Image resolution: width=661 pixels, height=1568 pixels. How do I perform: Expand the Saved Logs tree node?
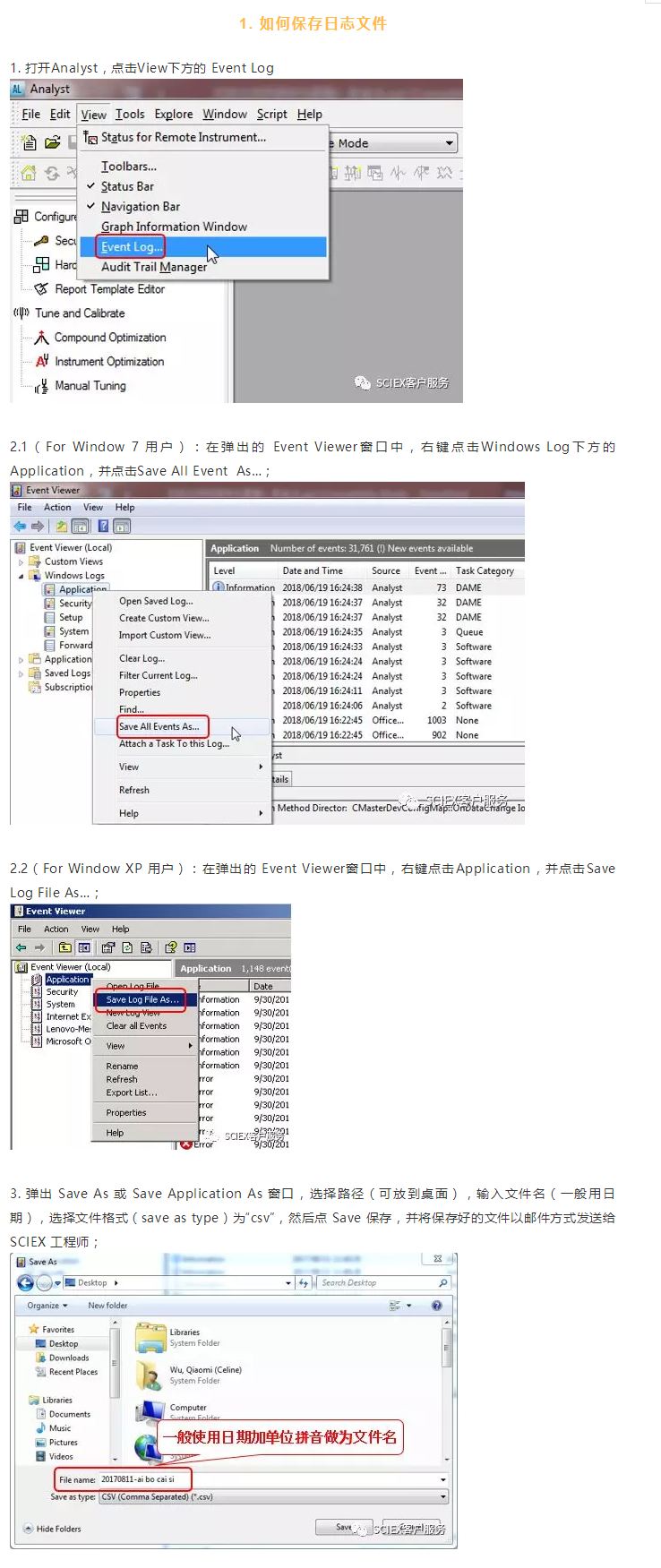21,673
